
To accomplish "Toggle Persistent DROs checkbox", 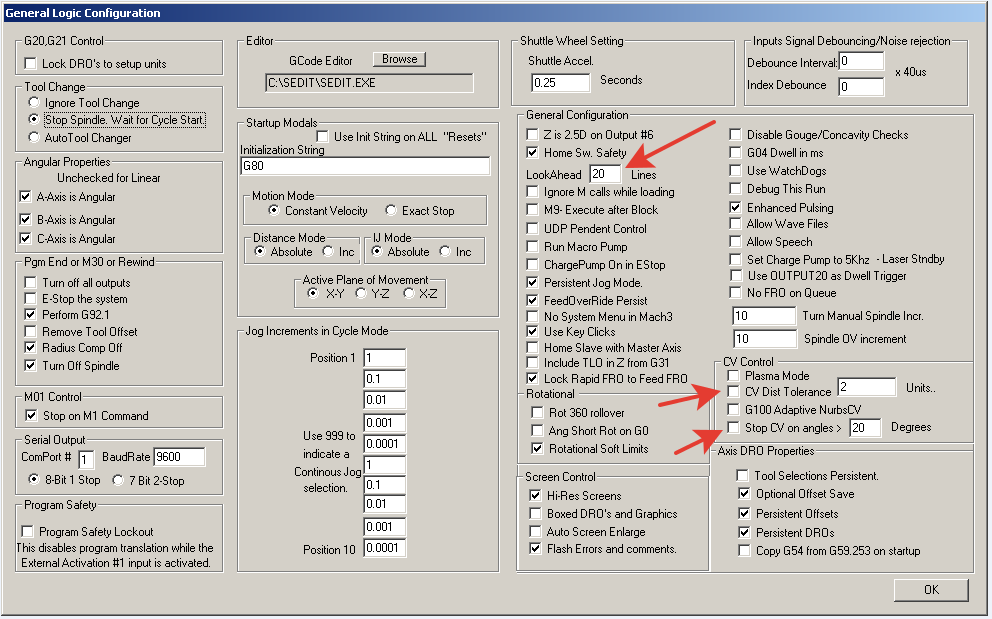I will pyautogui.click(x=744, y=532).
